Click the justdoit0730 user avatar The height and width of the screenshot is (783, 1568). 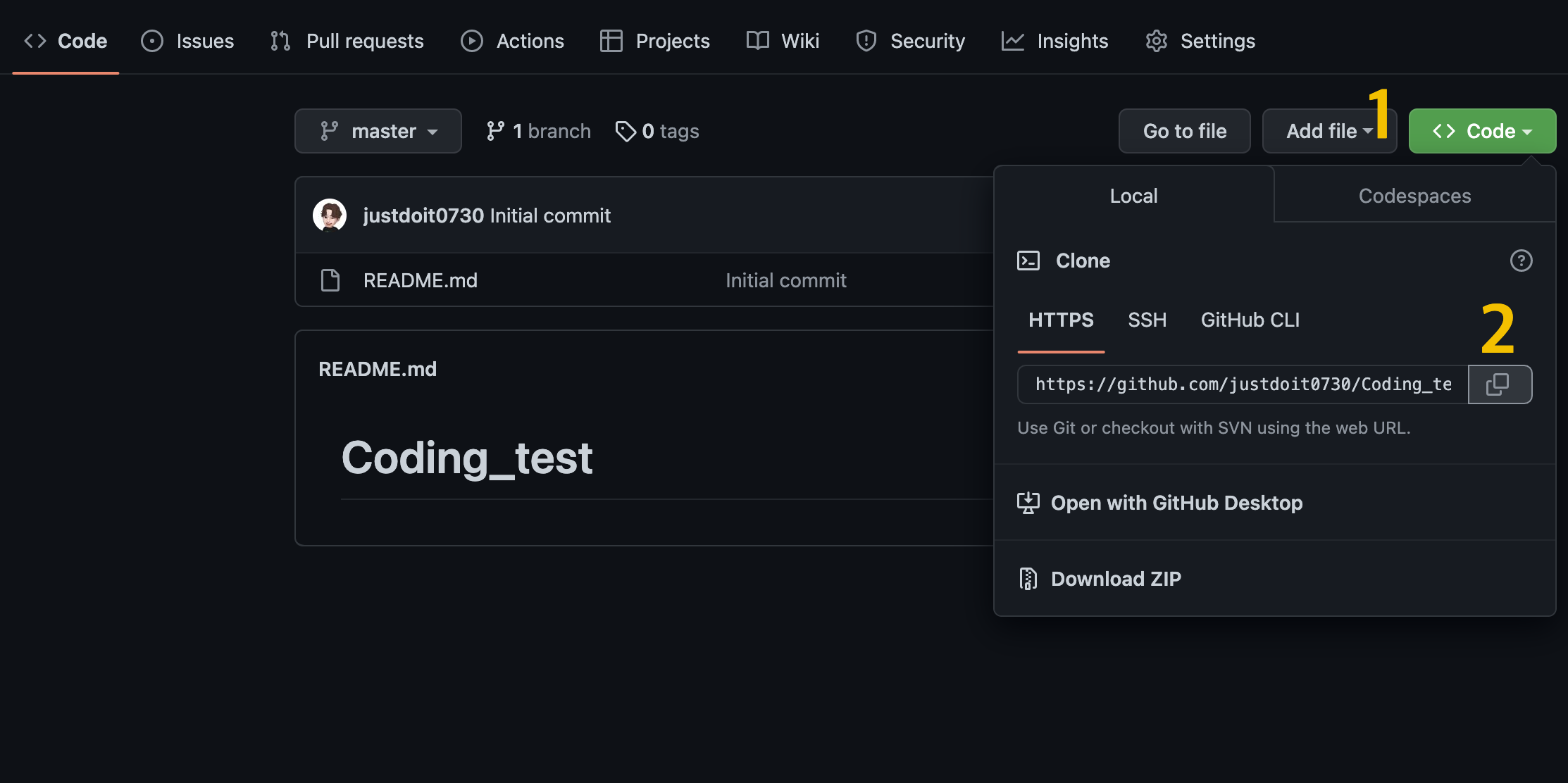(x=330, y=215)
